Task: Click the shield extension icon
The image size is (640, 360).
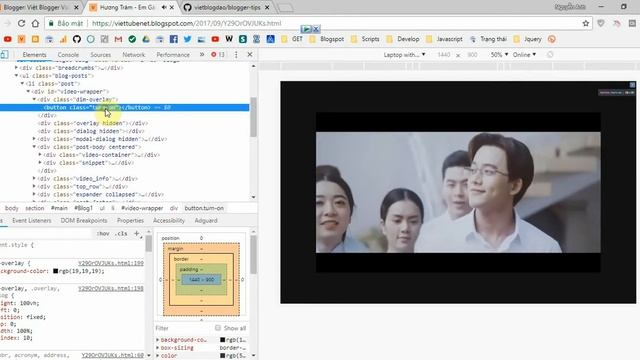Action: tap(601, 23)
